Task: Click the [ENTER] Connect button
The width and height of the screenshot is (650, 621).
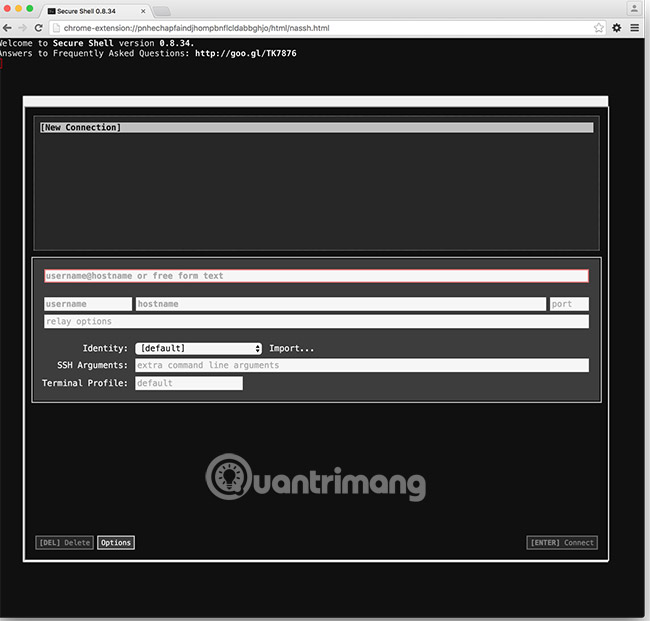Action: click(562, 543)
